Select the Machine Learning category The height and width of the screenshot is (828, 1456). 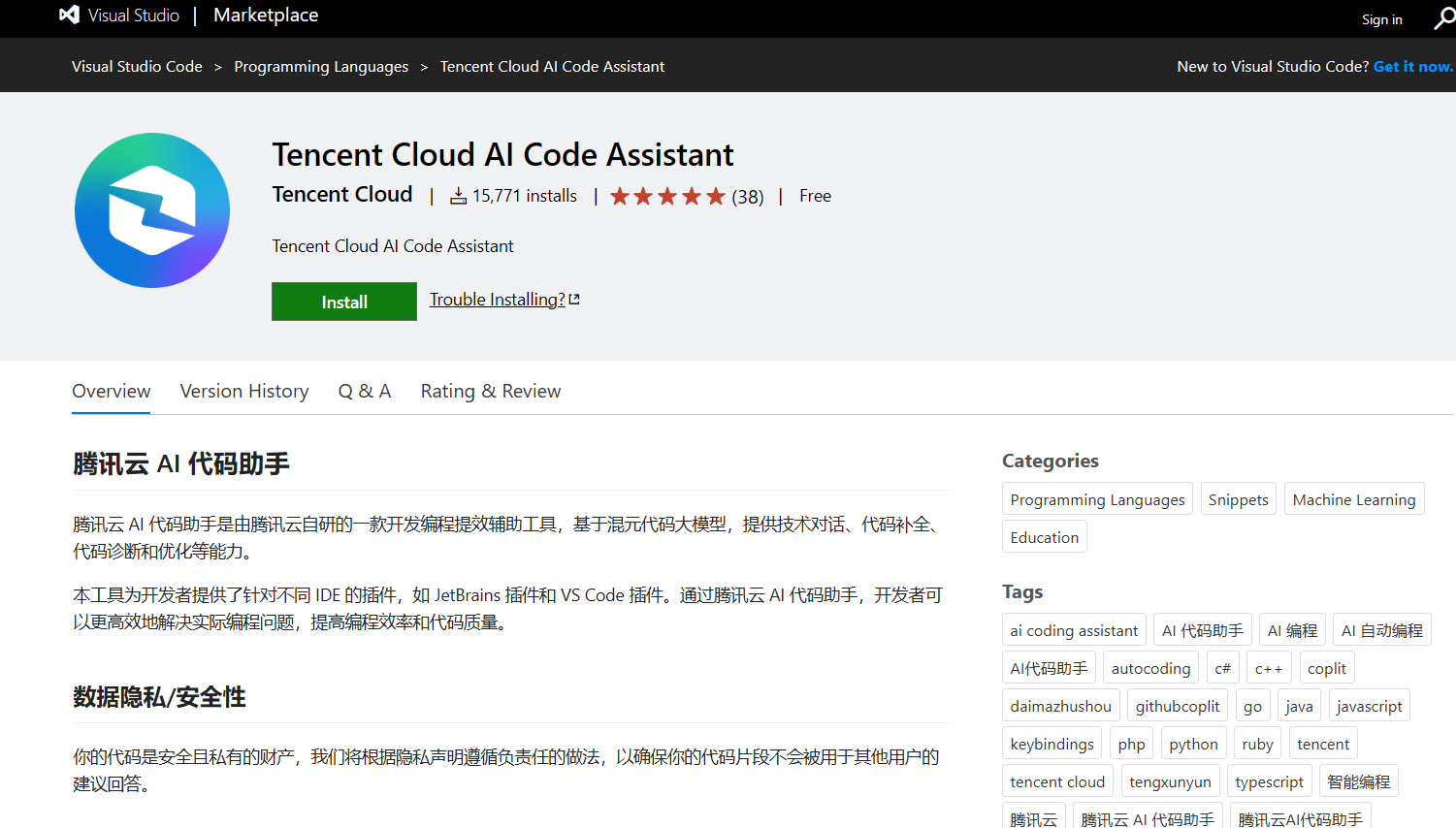pyautogui.click(x=1354, y=499)
